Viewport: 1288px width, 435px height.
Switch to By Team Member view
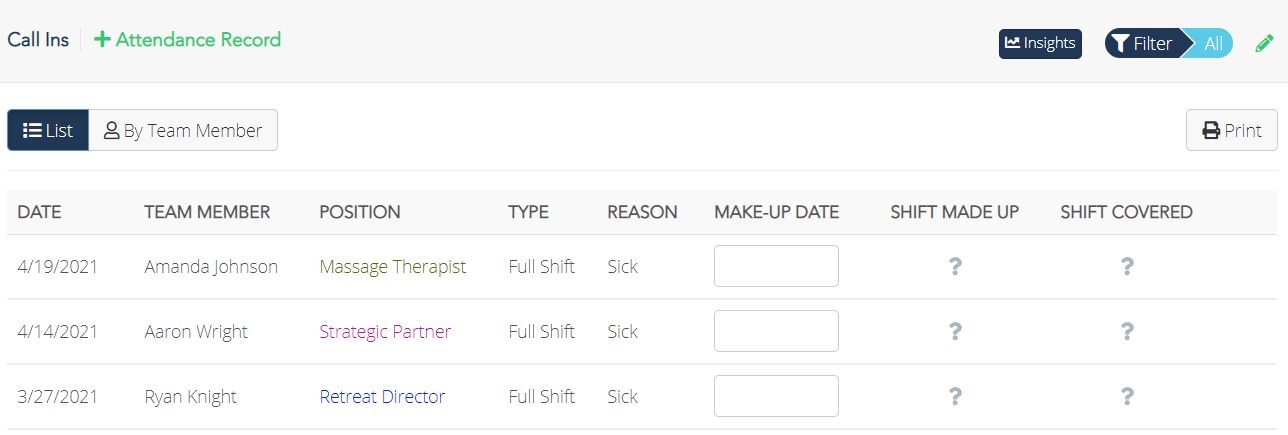[183, 131]
